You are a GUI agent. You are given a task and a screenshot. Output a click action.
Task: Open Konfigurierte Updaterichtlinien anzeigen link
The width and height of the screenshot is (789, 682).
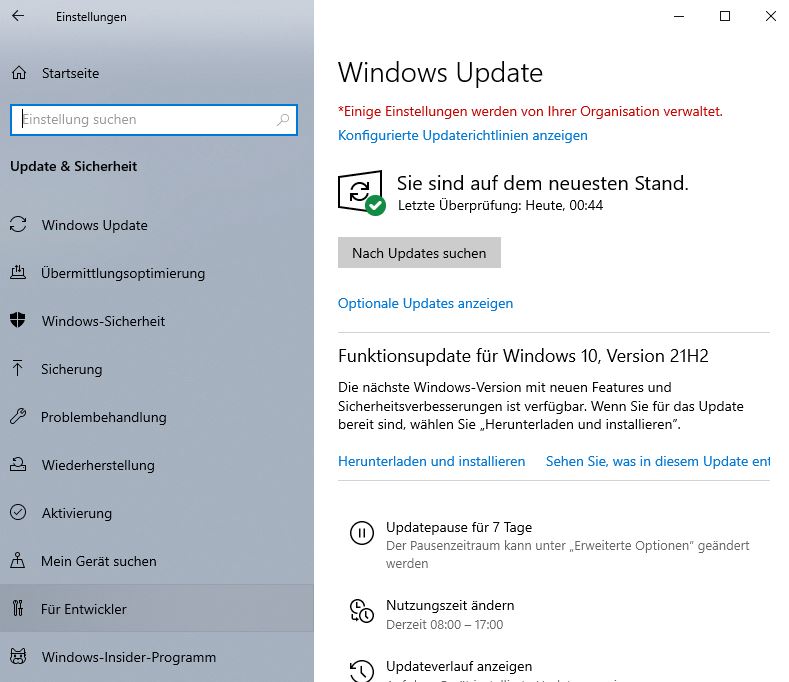pos(462,135)
